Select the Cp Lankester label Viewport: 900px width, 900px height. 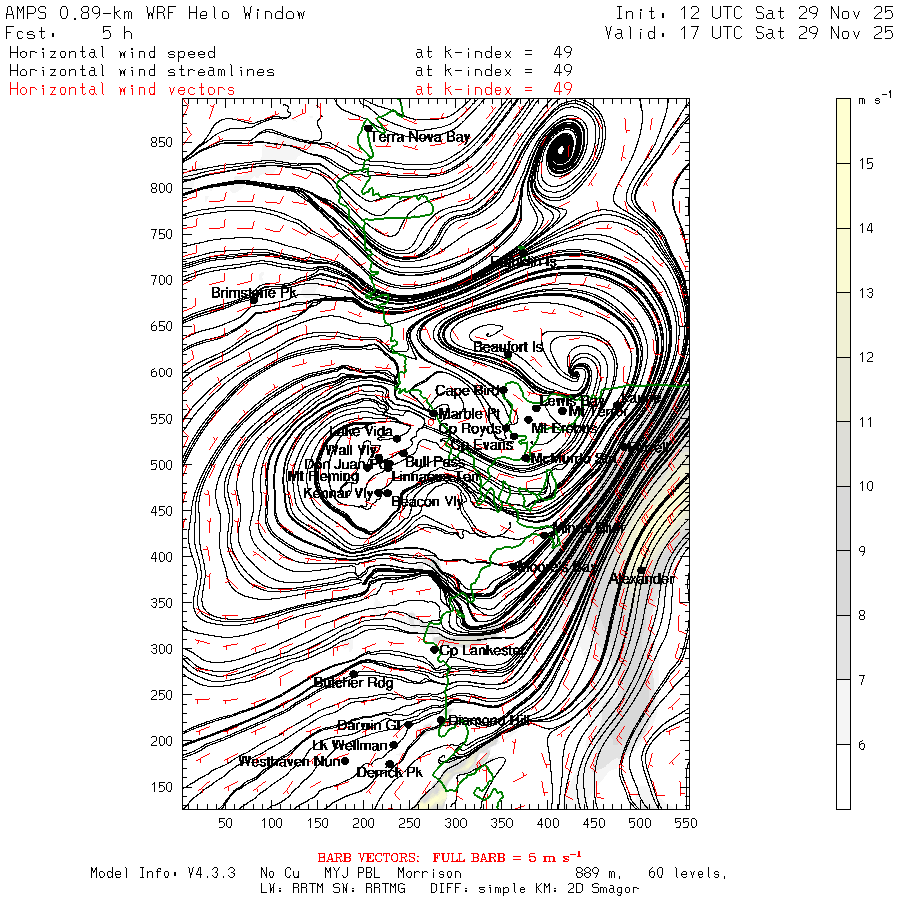coord(482,650)
